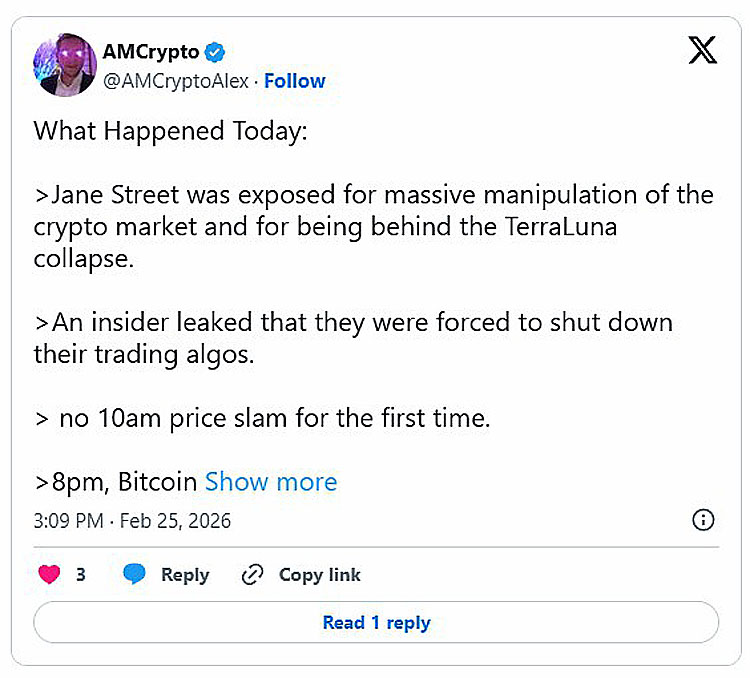This screenshot has width=750, height=678.
Task: Follow the AMCrypto account
Action: coord(294,81)
